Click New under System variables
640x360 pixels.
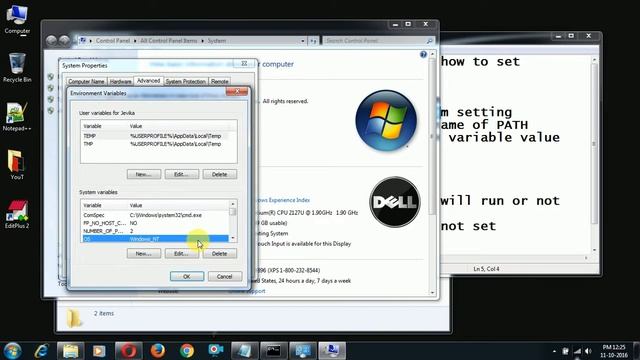point(144,253)
